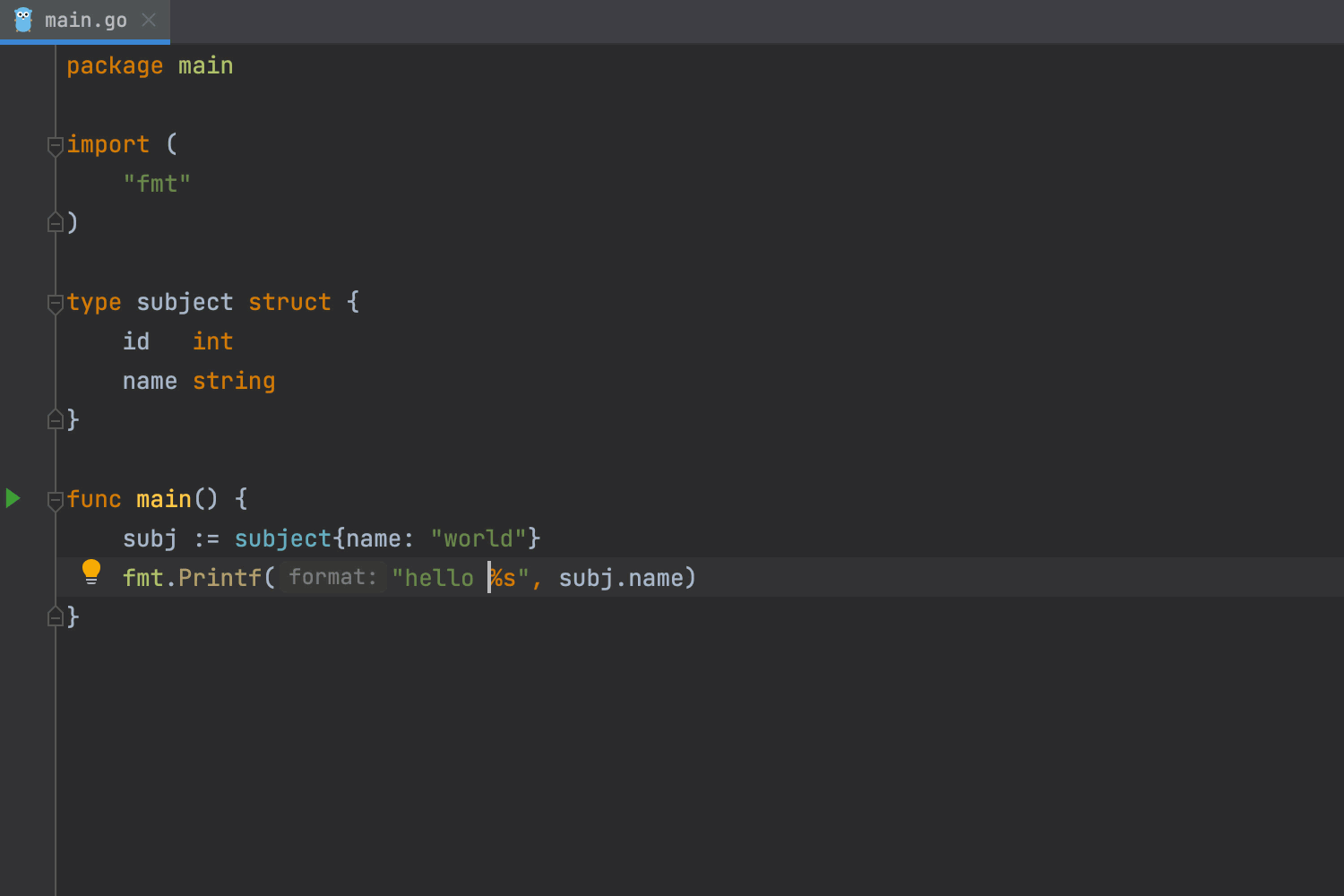Viewport: 1344px width, 896px height.
Task: Fold the func main body
Action: (56, 499)
